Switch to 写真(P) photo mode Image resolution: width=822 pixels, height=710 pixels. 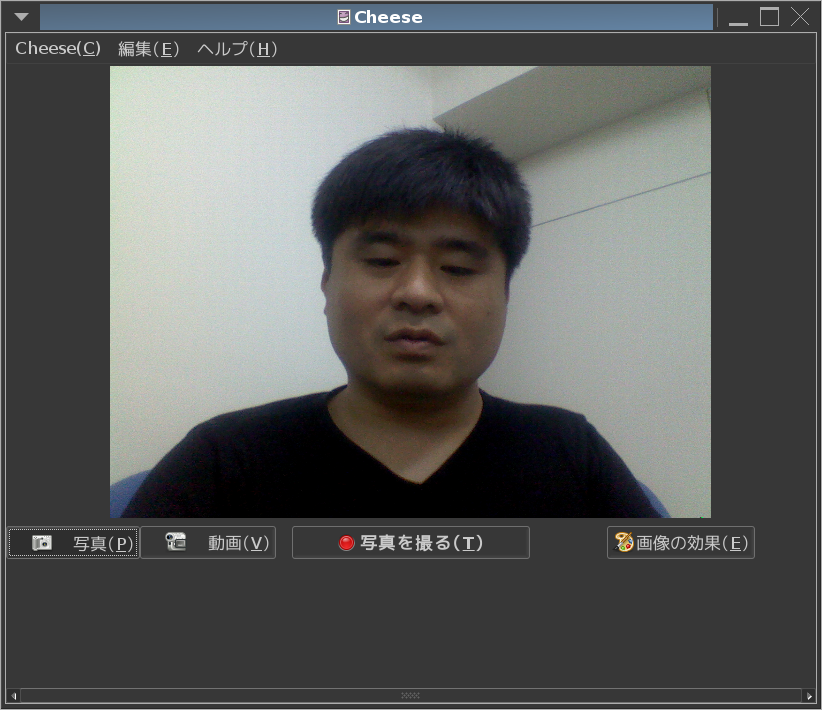coord(73,543)
